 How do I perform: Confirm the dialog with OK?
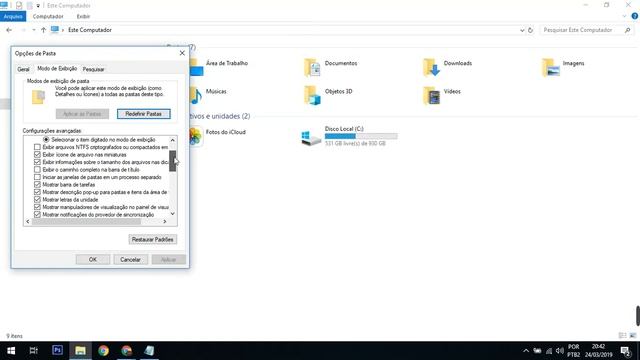93,260
